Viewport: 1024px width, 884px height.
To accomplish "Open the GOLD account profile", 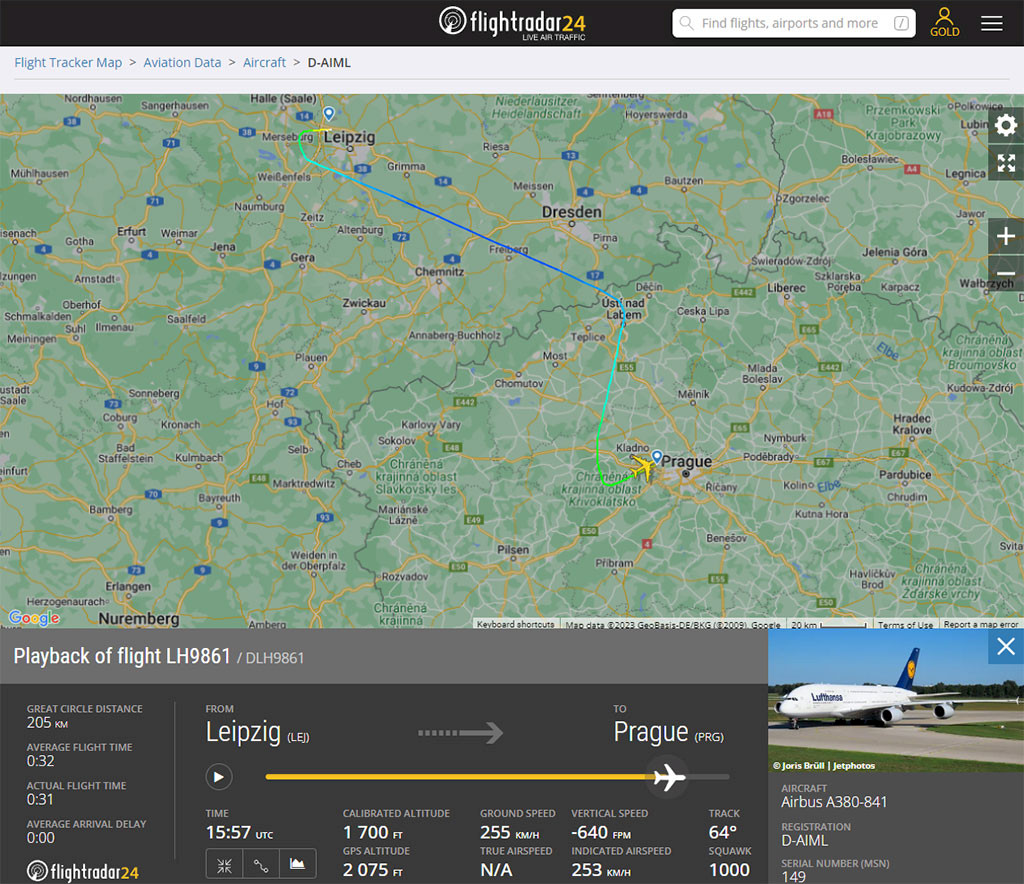I will click(944, 22).
